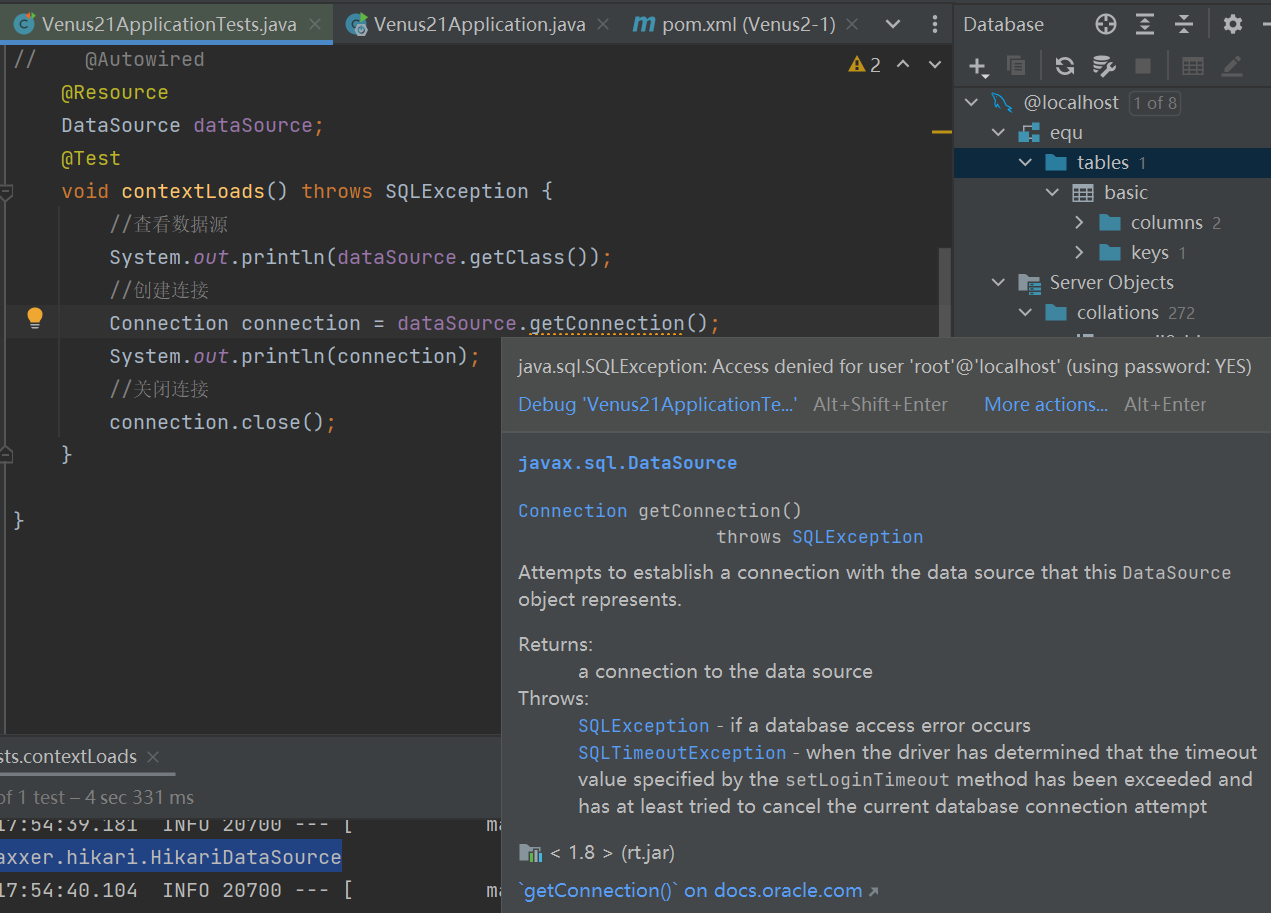The height and width of the screenshot is (913, 1271).
Task: Expand the keys folder
Action: pyautogui.click(x=1079, y=252)
